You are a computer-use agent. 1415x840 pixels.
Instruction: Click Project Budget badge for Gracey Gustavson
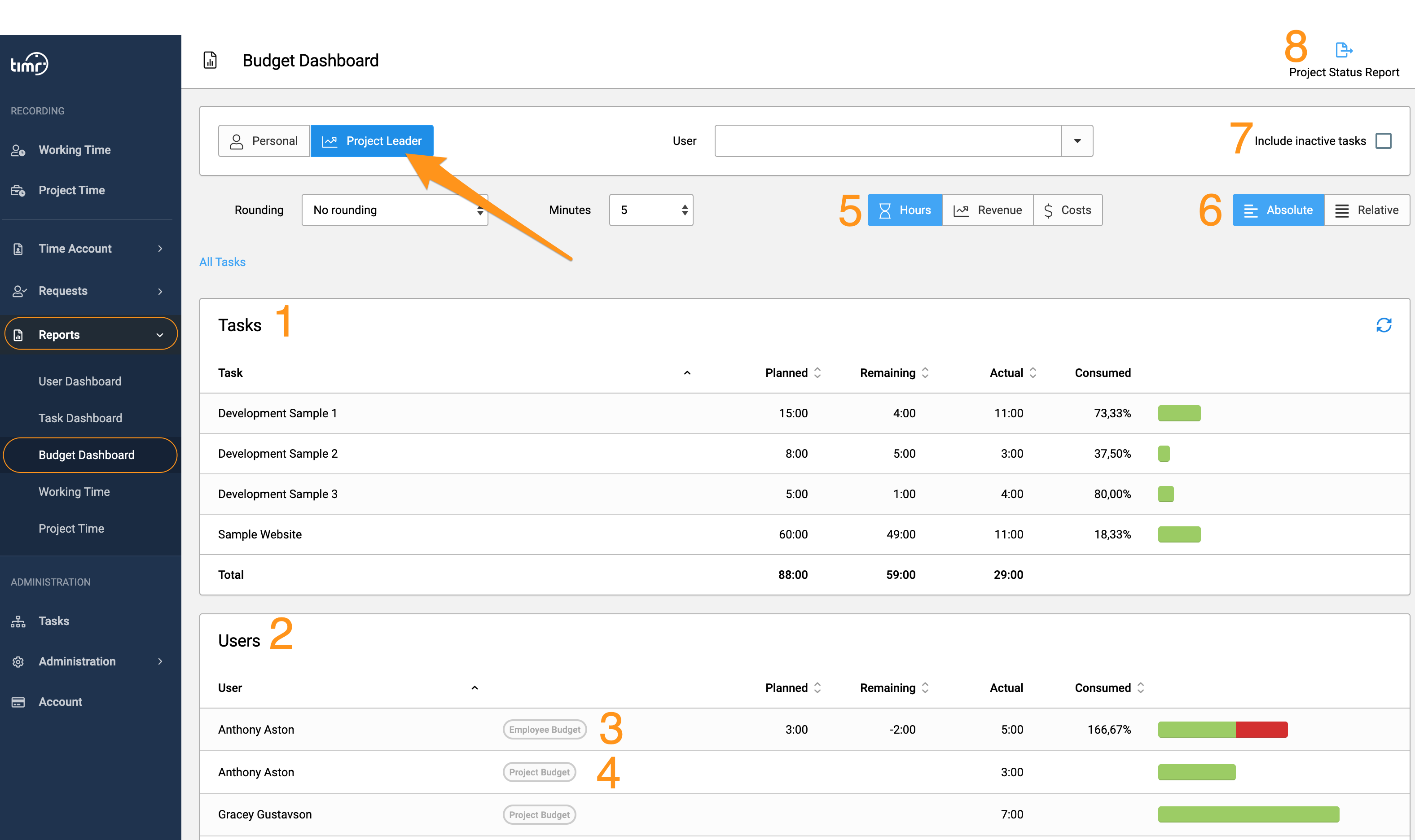click(539, 814)
